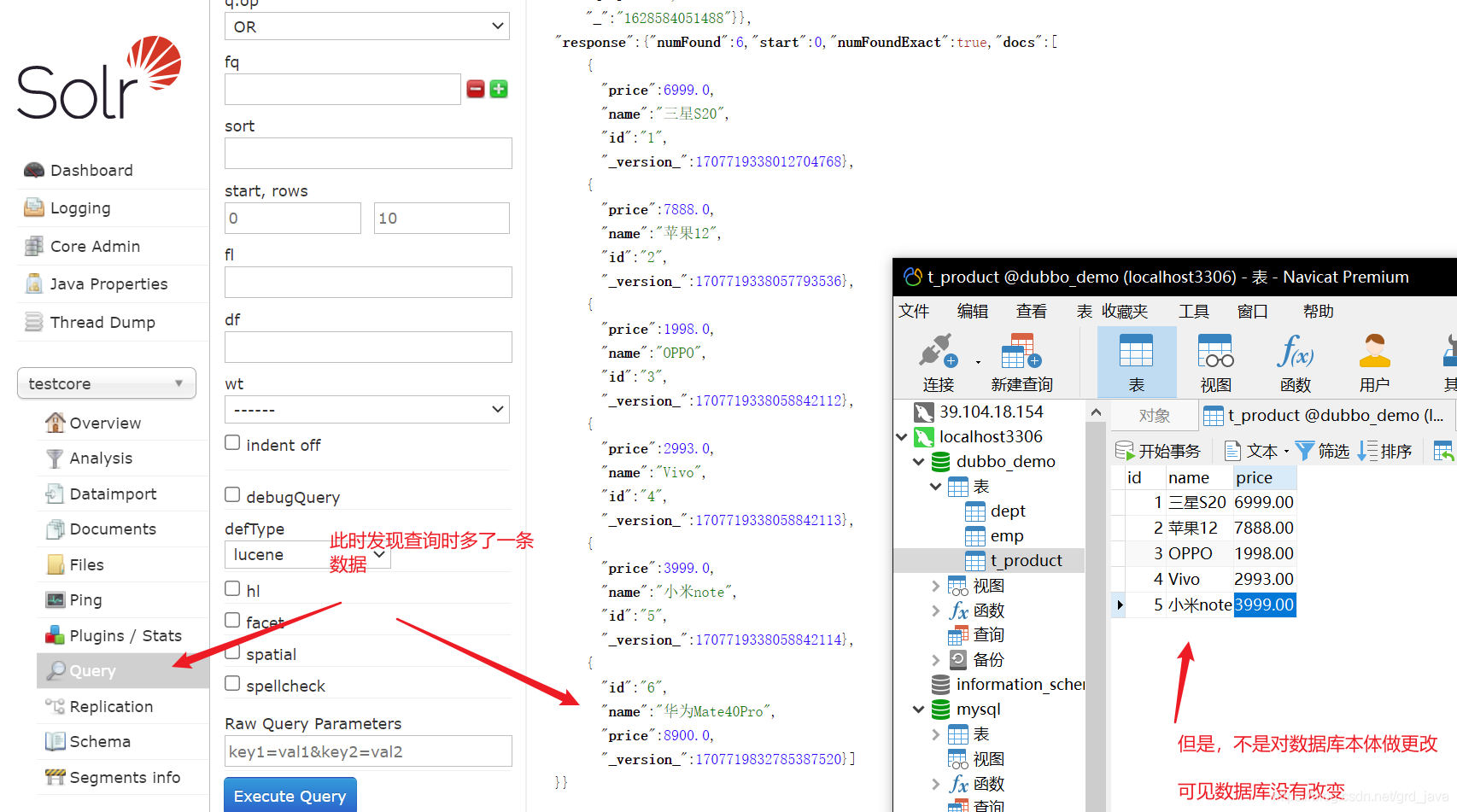Select the emp table in tree

click(x=1007, y=535)
